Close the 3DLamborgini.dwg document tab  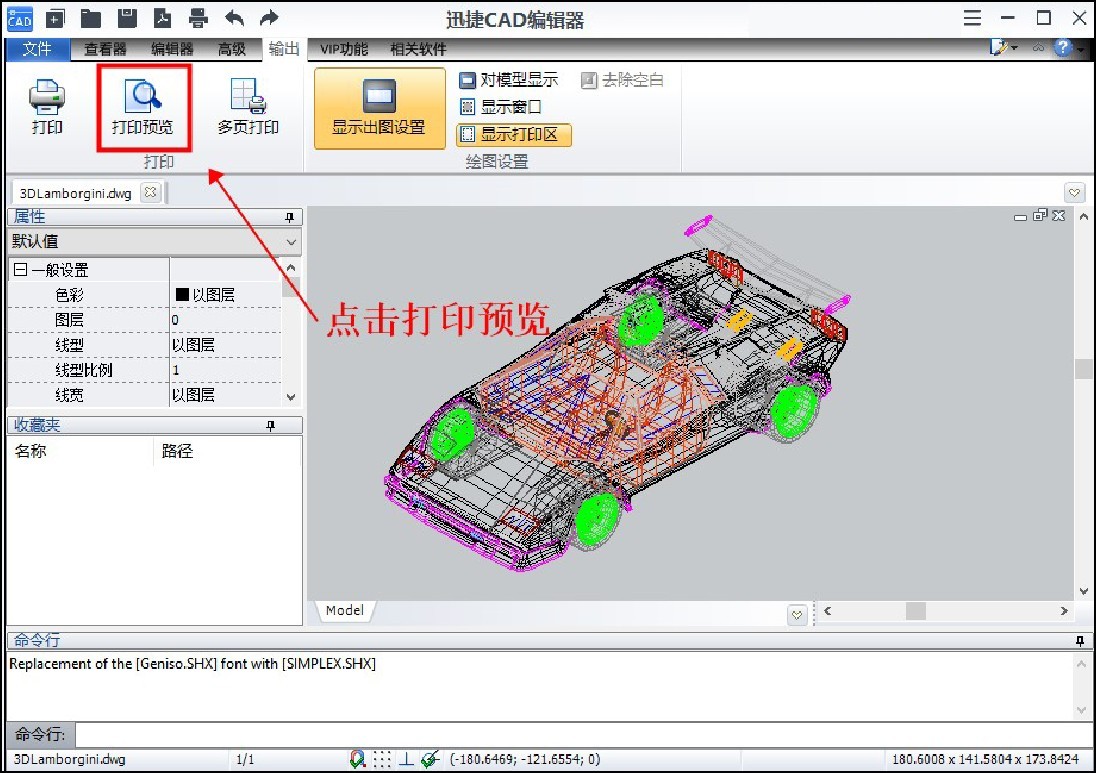click(150, 192)
